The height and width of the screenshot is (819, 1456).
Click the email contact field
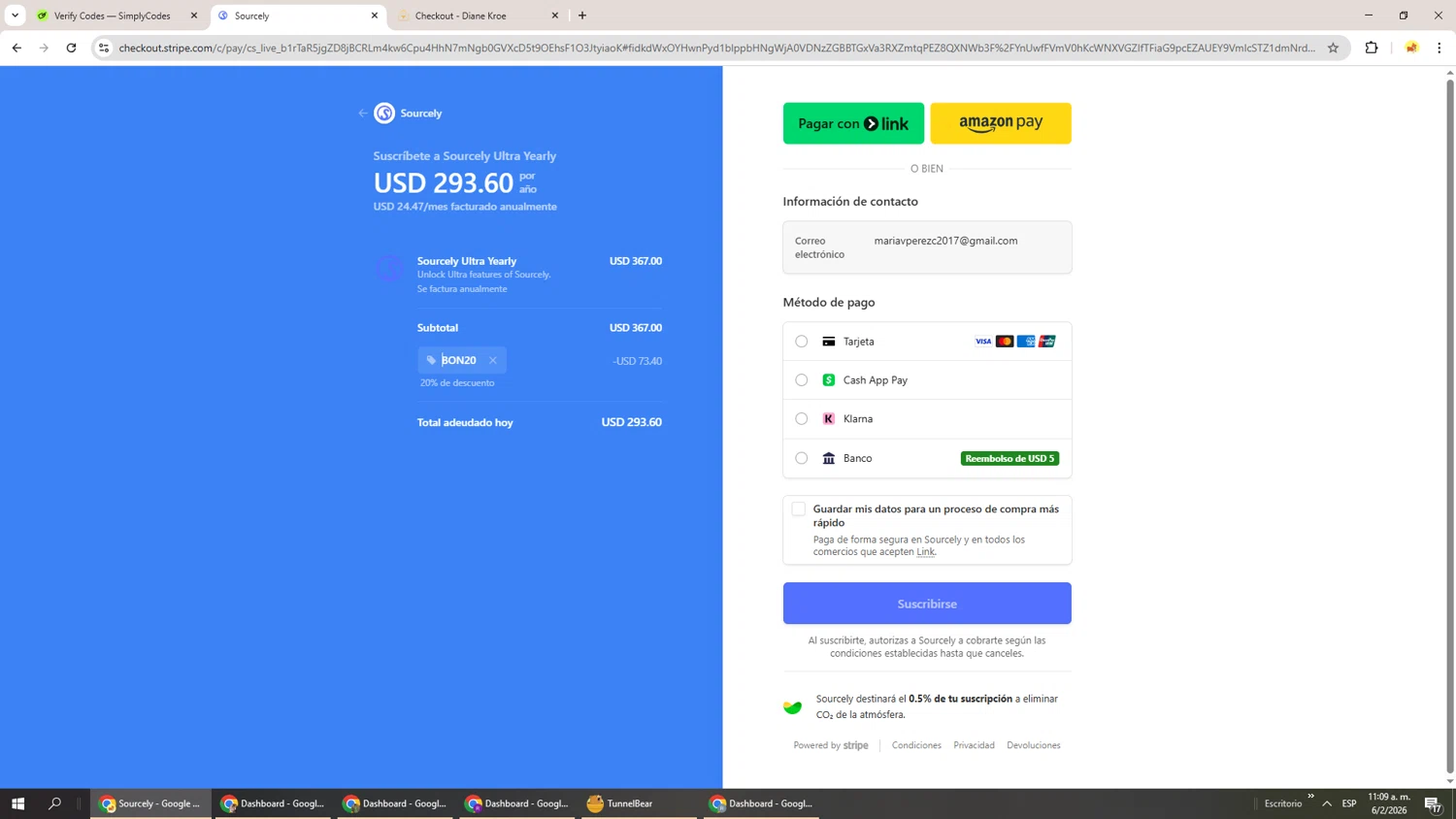coord(927,247)
